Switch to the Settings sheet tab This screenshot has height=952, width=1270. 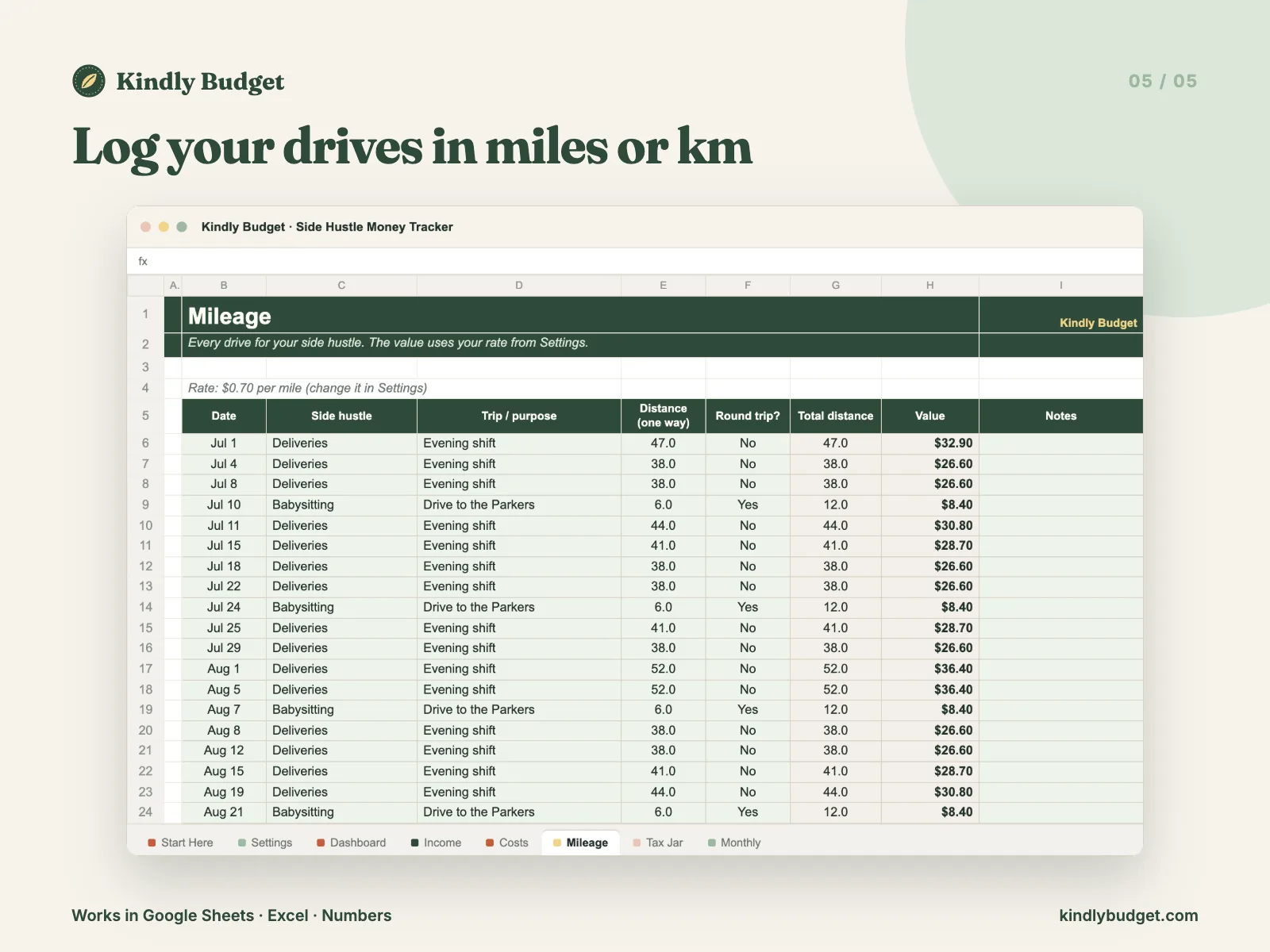click(265, 843)
